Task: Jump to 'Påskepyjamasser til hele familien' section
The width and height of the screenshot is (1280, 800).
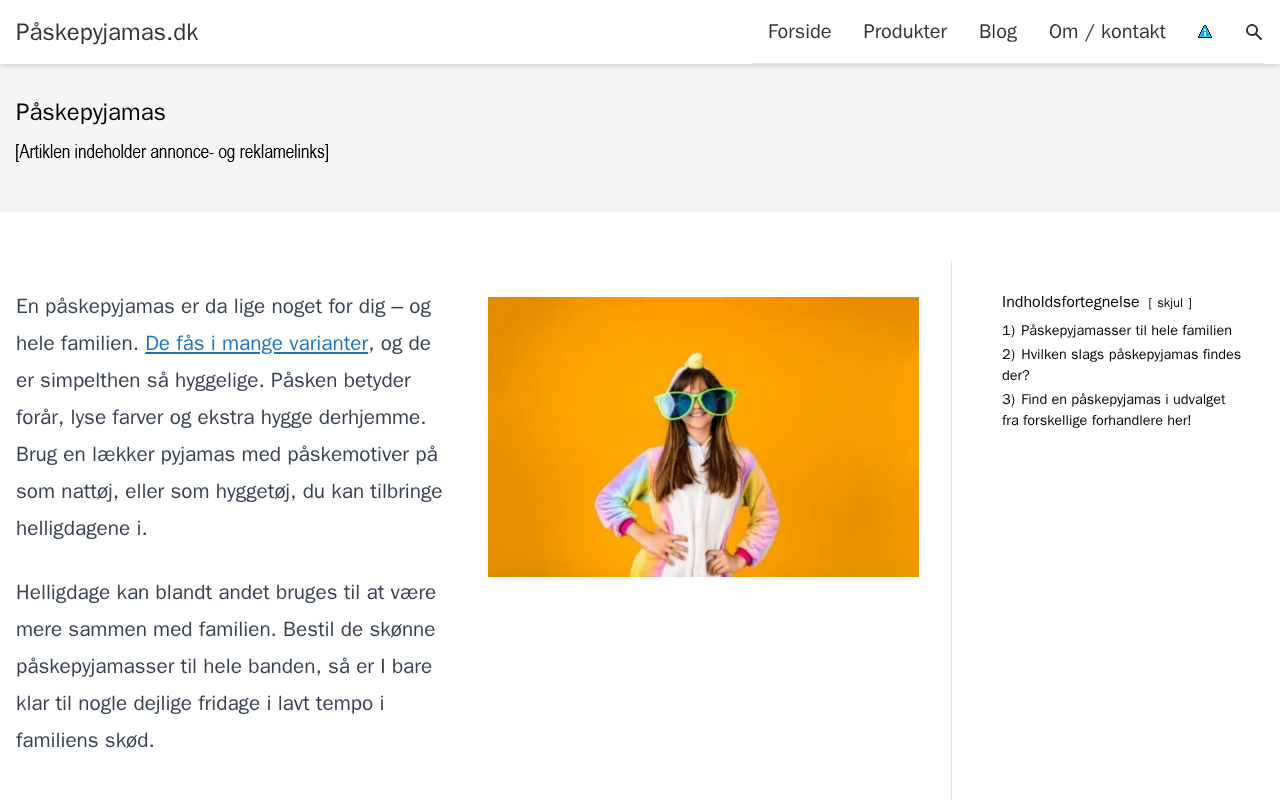Action: coord(1125,330)
